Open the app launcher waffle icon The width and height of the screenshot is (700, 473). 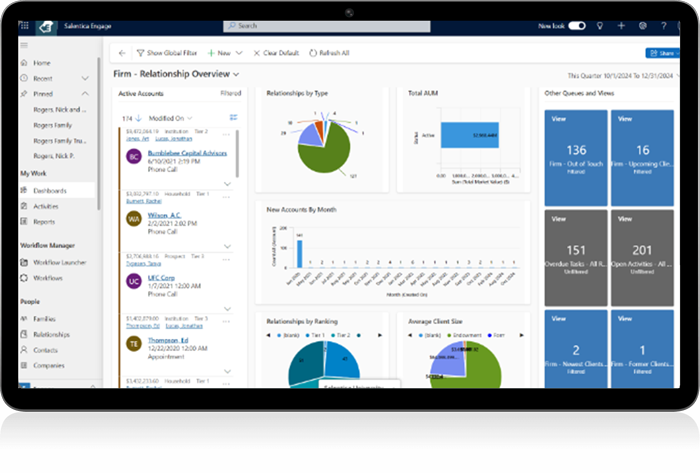(x=26, y=27)
